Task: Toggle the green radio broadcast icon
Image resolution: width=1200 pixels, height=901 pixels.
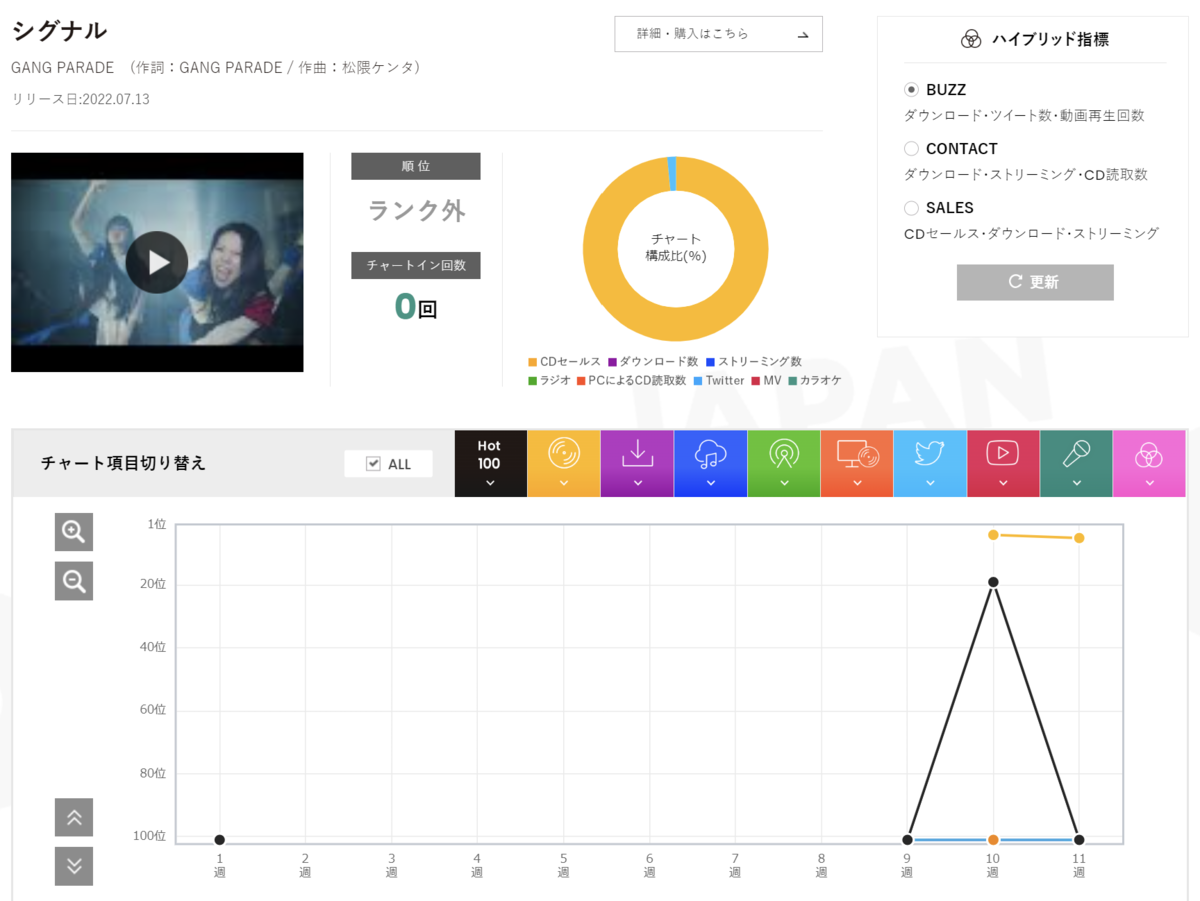Action: [784, 464]
